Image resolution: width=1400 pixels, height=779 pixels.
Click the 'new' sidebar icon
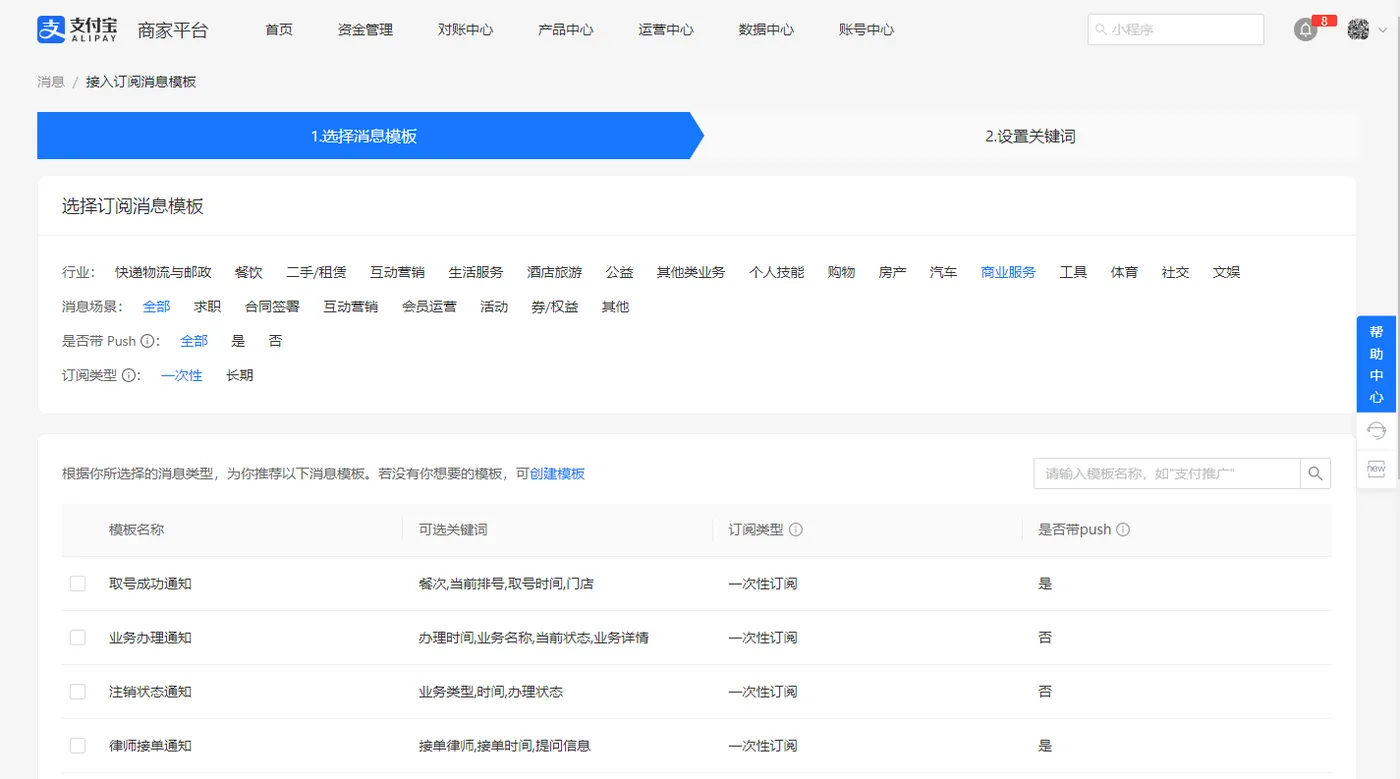pos(1377,468)
